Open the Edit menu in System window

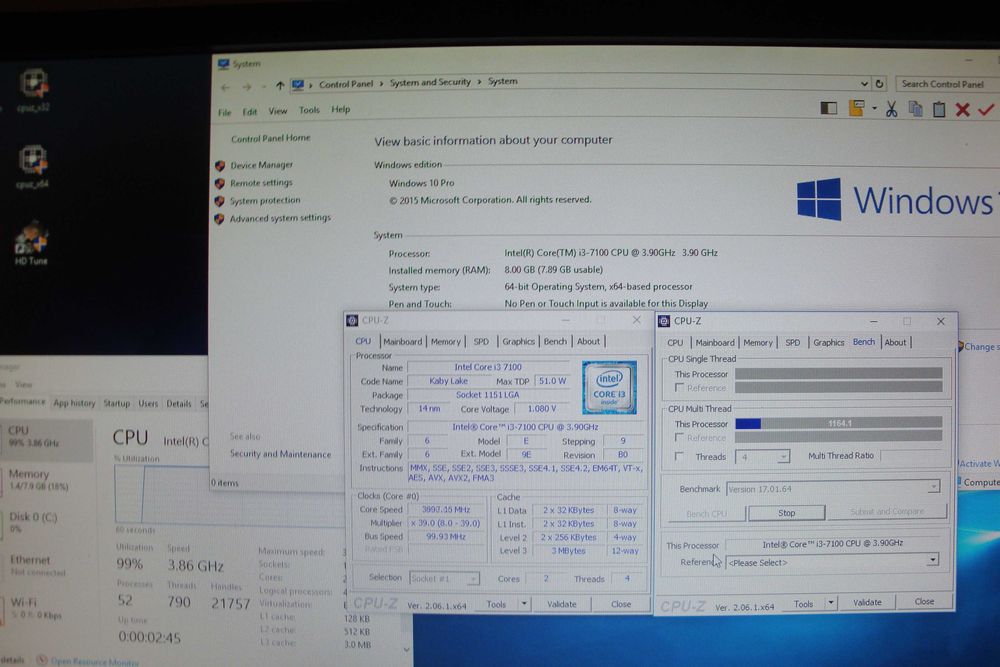(x=249, y=112)
